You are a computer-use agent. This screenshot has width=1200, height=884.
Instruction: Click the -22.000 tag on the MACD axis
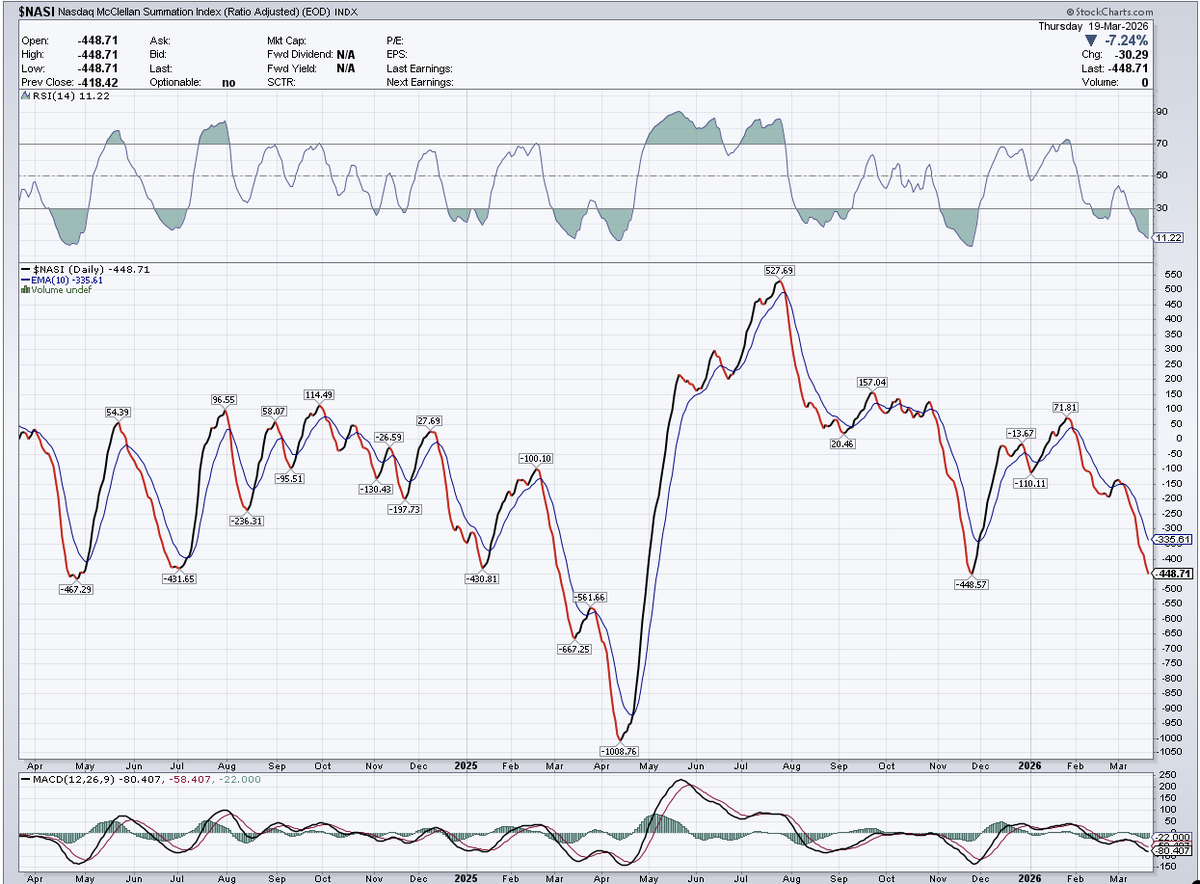pos(1172,836)
